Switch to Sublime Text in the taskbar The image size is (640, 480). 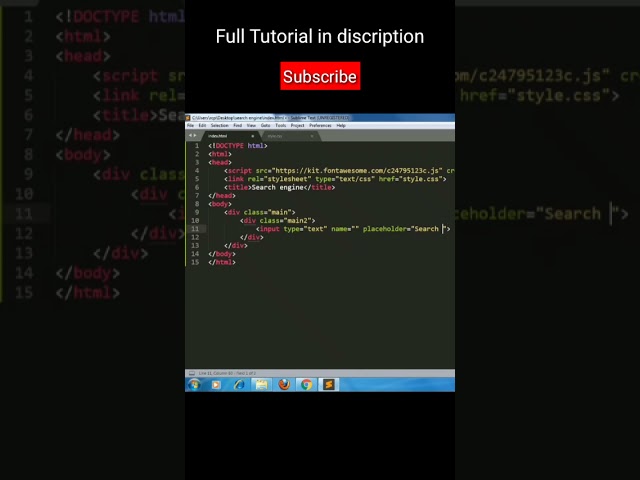coord(329,384)
